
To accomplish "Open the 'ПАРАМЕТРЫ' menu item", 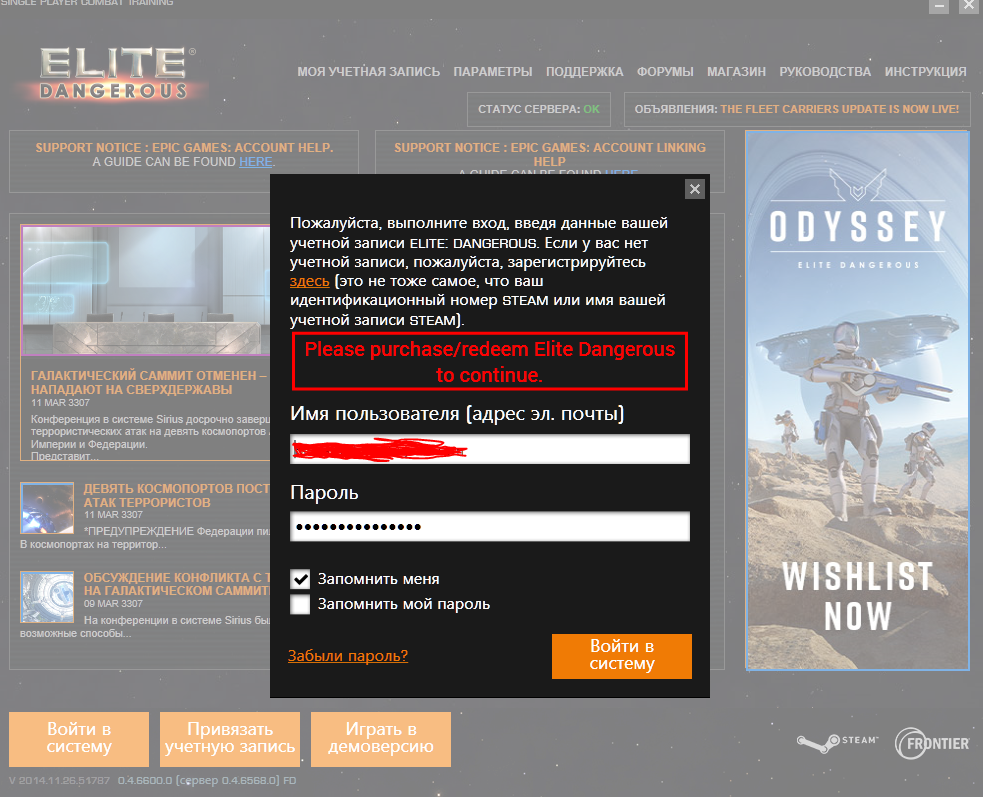I will tap(493, 71).
